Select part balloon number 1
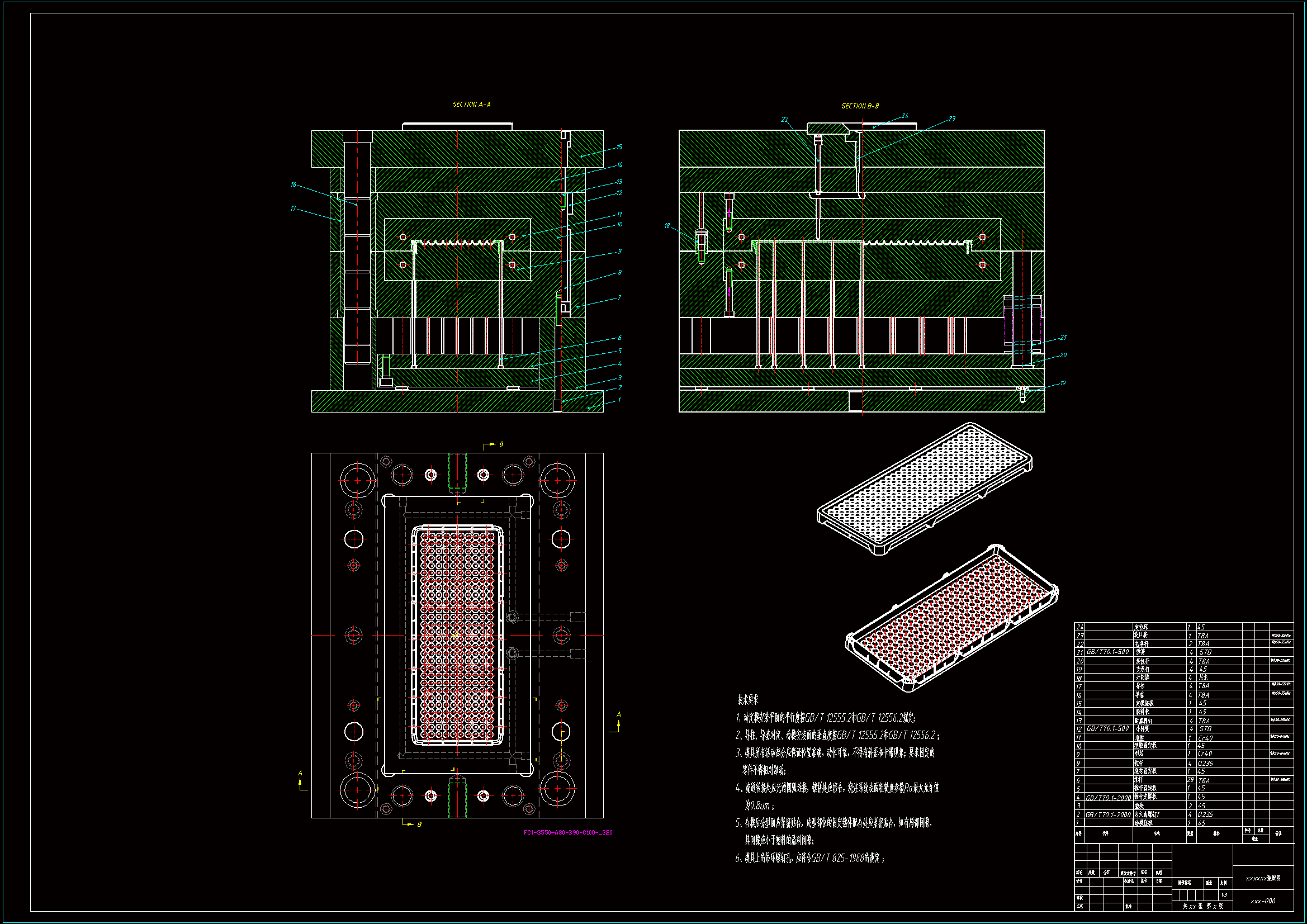Image resolution: width=1307 pixels, height=924 pixels. pos(619,400)
